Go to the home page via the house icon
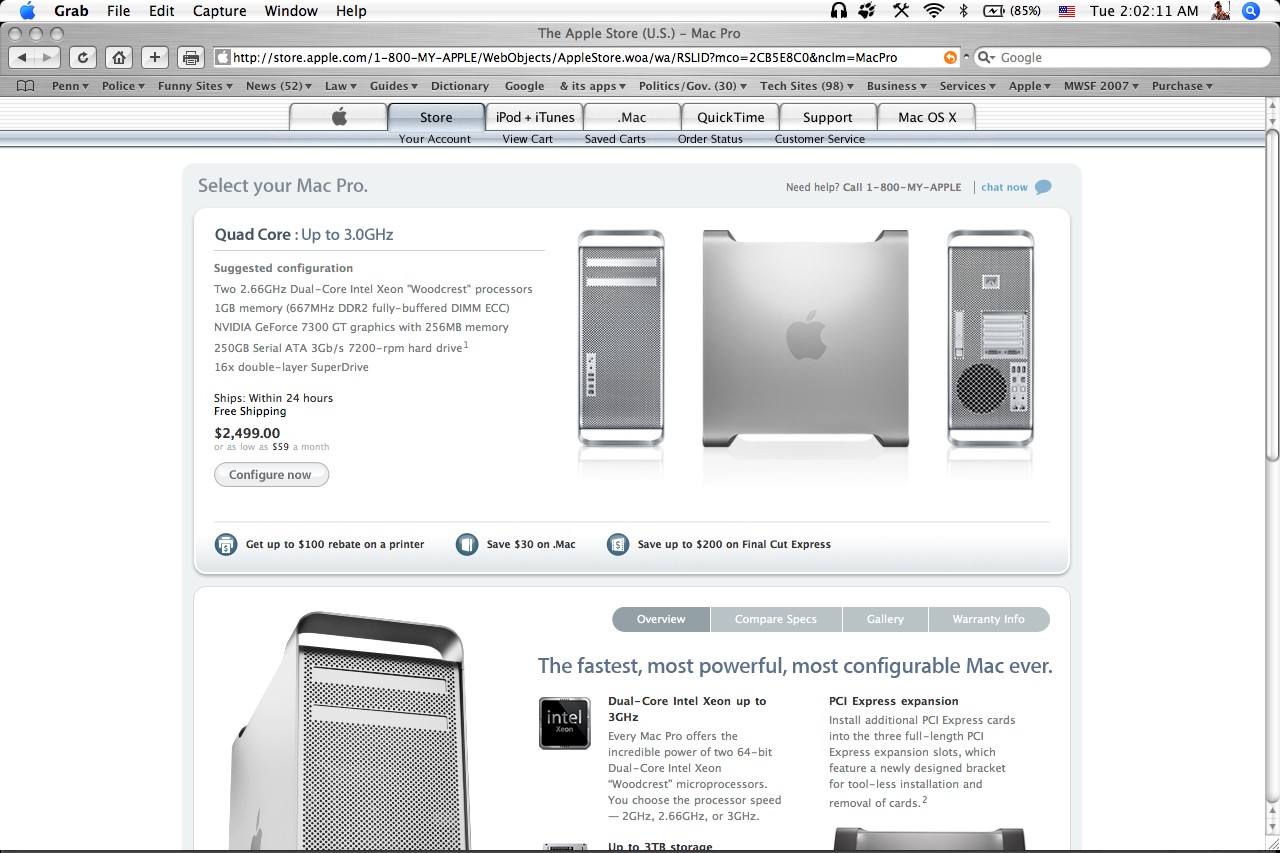The image size is (1280, 853). [x=118, y=58]
